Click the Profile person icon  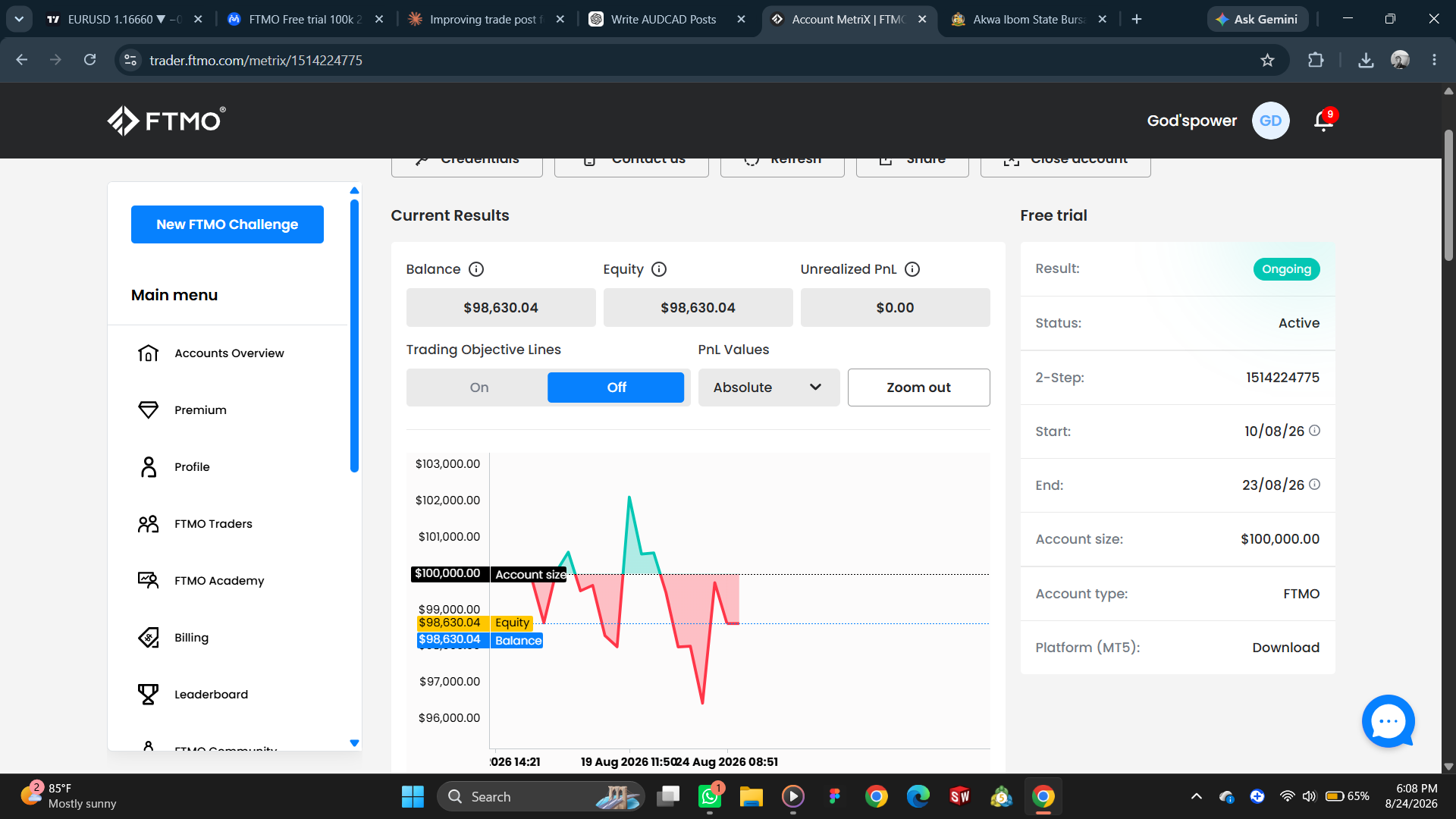coord(149,467)
